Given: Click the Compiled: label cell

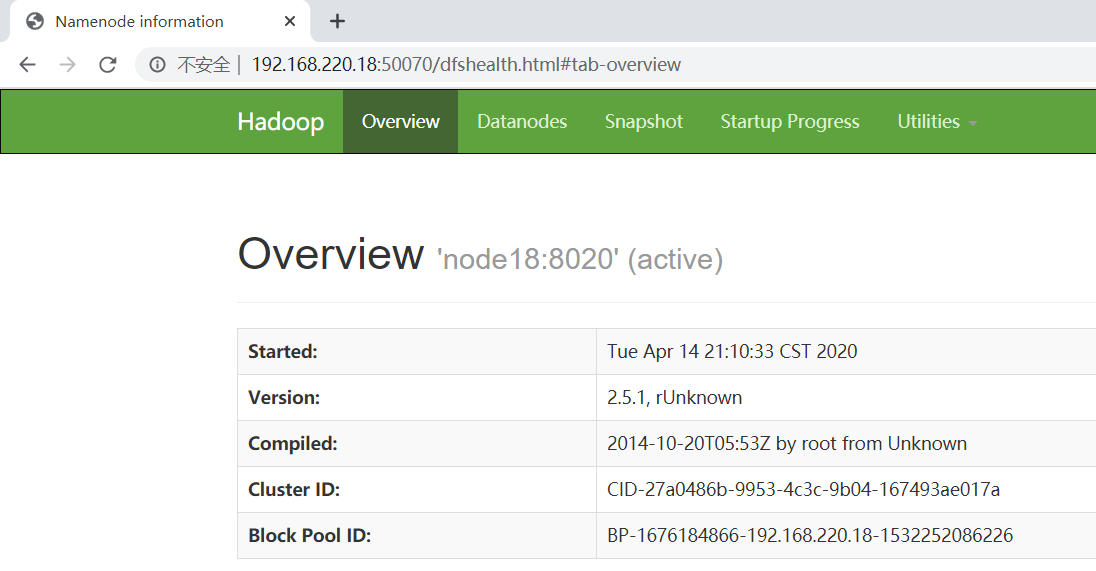Looking at the screenshot, I should [x=417, y=444].
